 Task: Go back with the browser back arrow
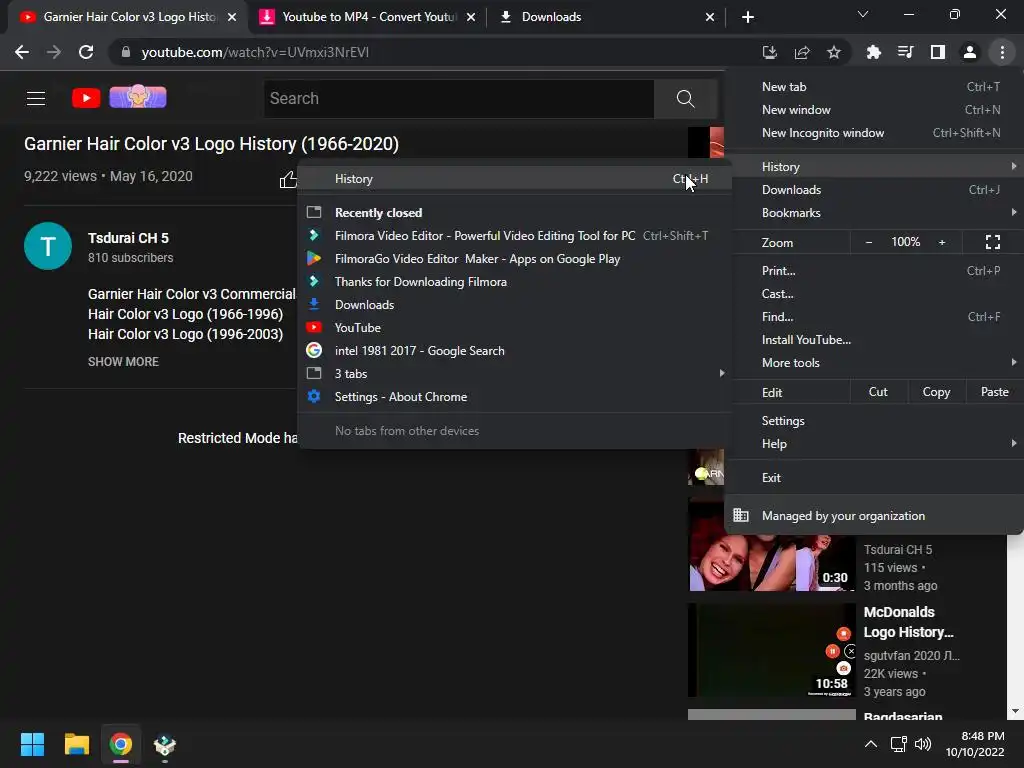[22, 52]
